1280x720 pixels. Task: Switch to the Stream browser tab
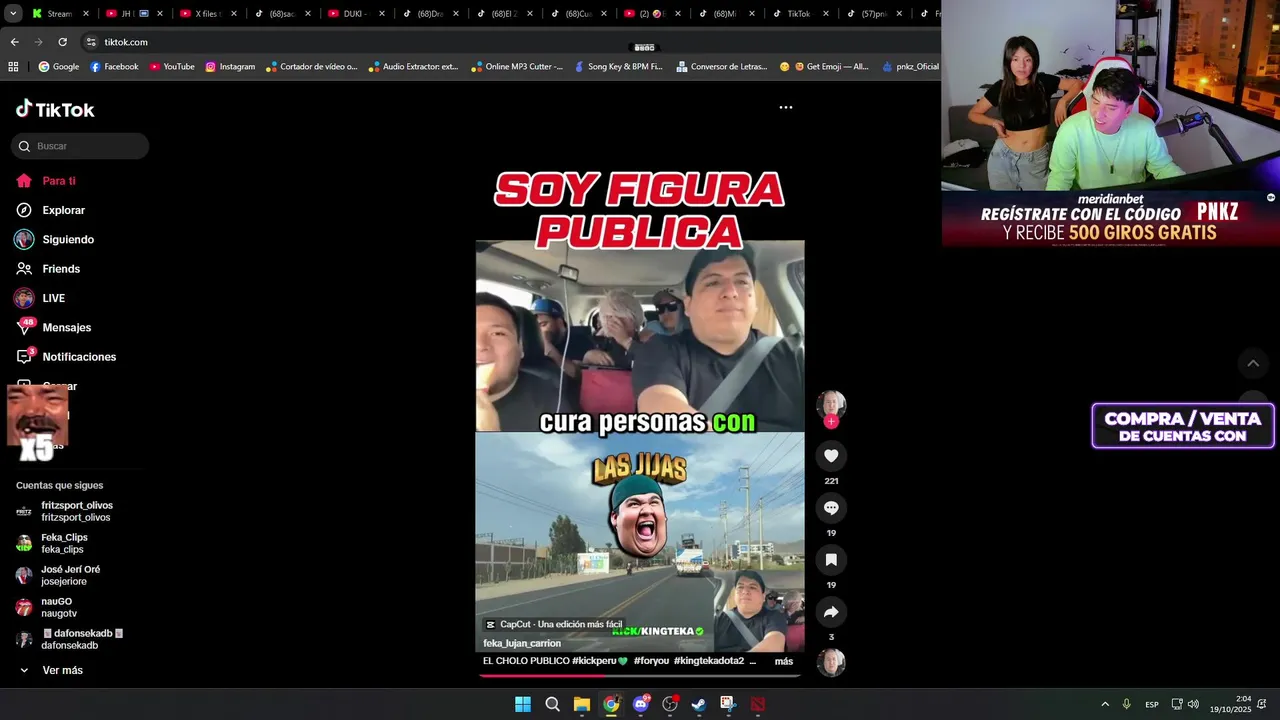click(x=59, y=14)
